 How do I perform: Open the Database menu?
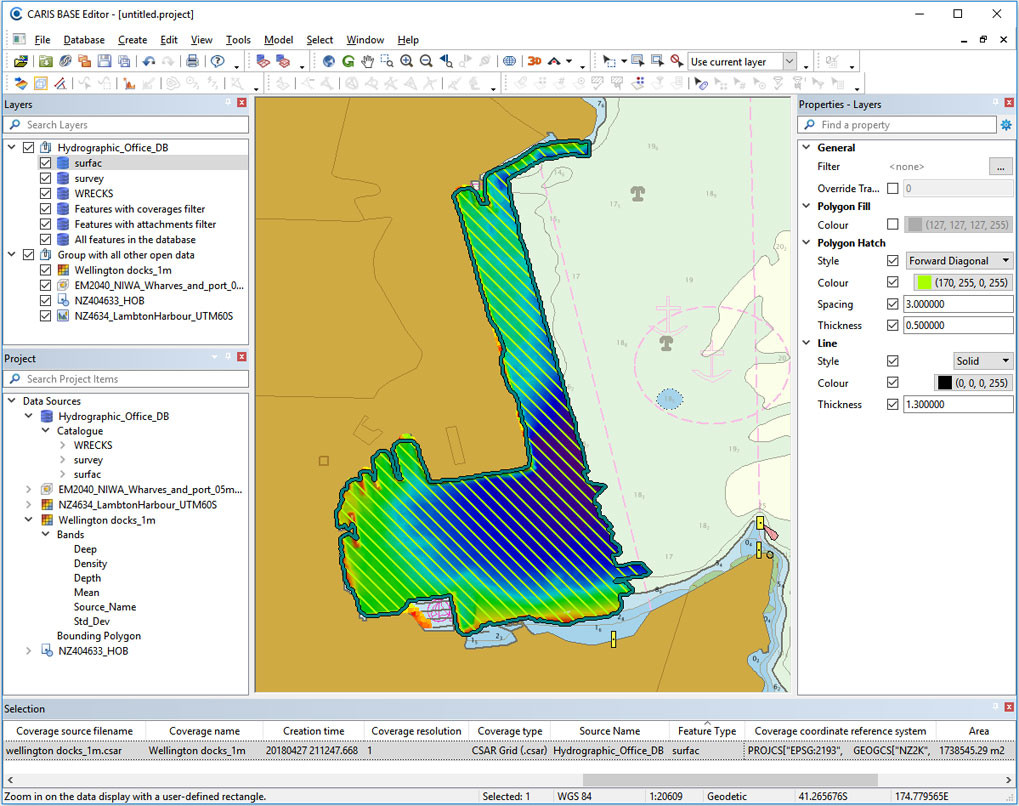(x=84, y=40)
